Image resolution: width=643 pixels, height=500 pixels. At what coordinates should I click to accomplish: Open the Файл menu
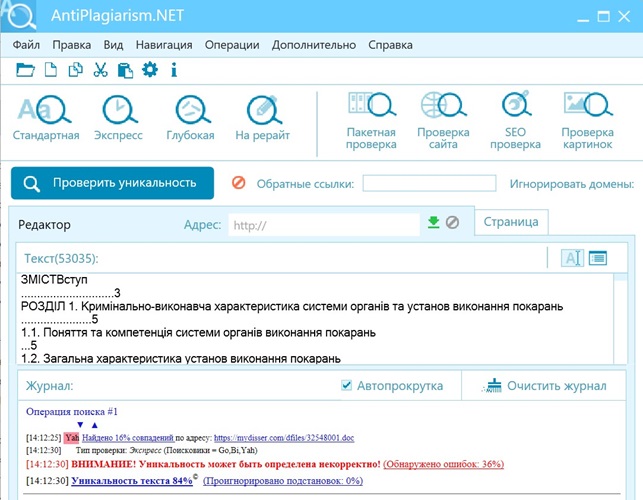tap(26, 45)
